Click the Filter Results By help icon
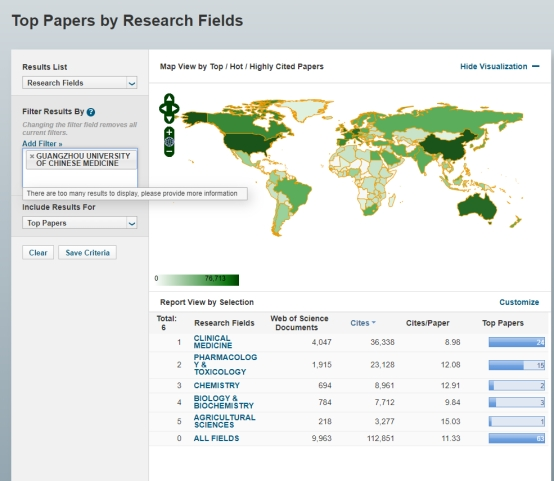 [91, 112]
